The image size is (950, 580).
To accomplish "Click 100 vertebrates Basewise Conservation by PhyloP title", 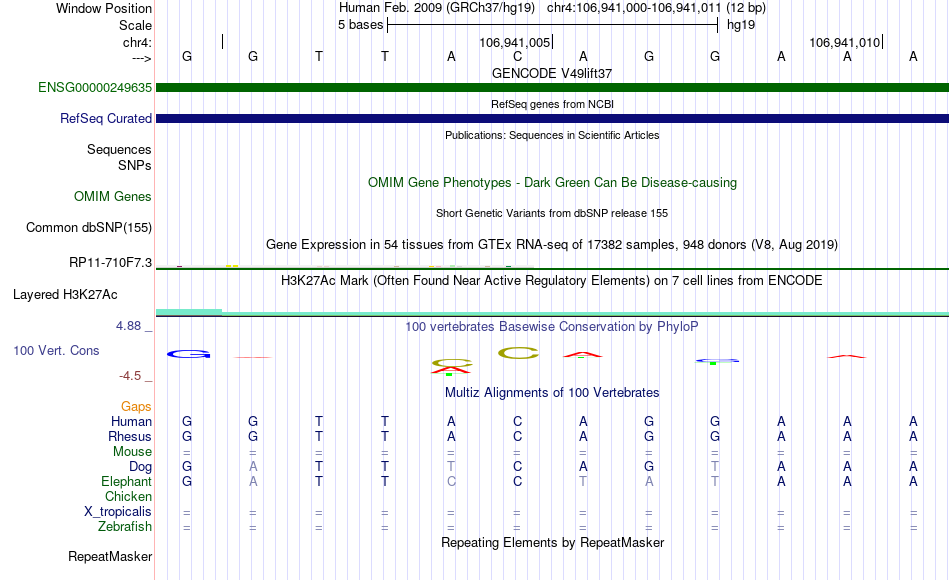I will click(552, 327).
